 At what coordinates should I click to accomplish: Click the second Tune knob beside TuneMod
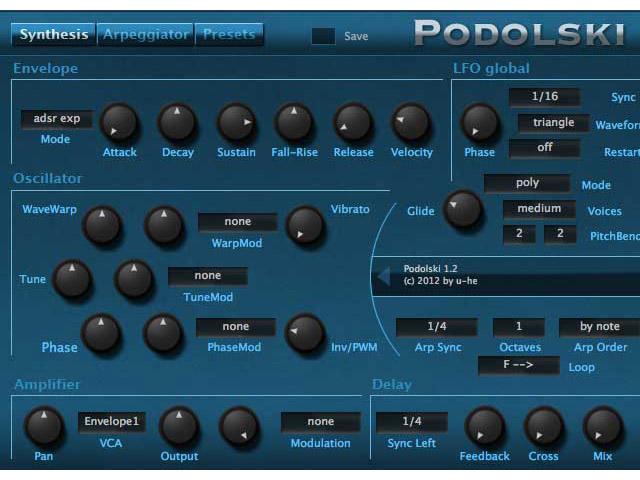134,279
